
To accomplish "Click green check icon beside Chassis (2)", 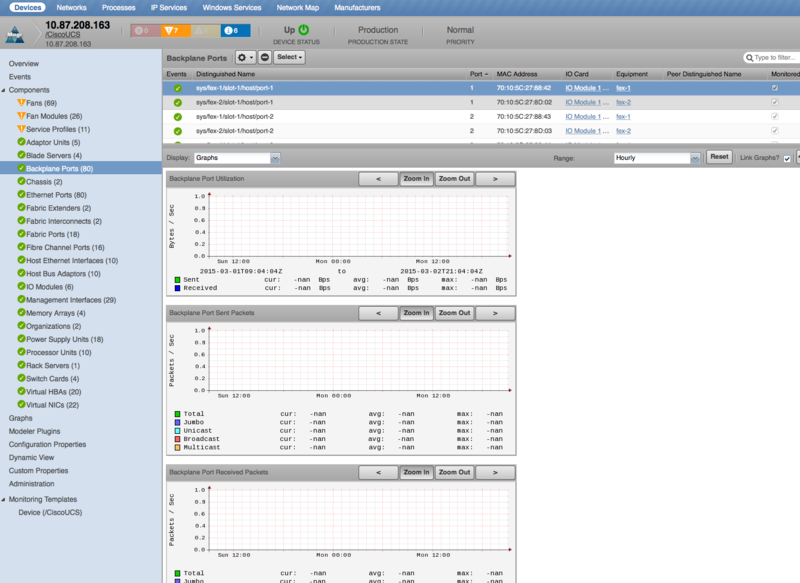I will pos(21,181).
